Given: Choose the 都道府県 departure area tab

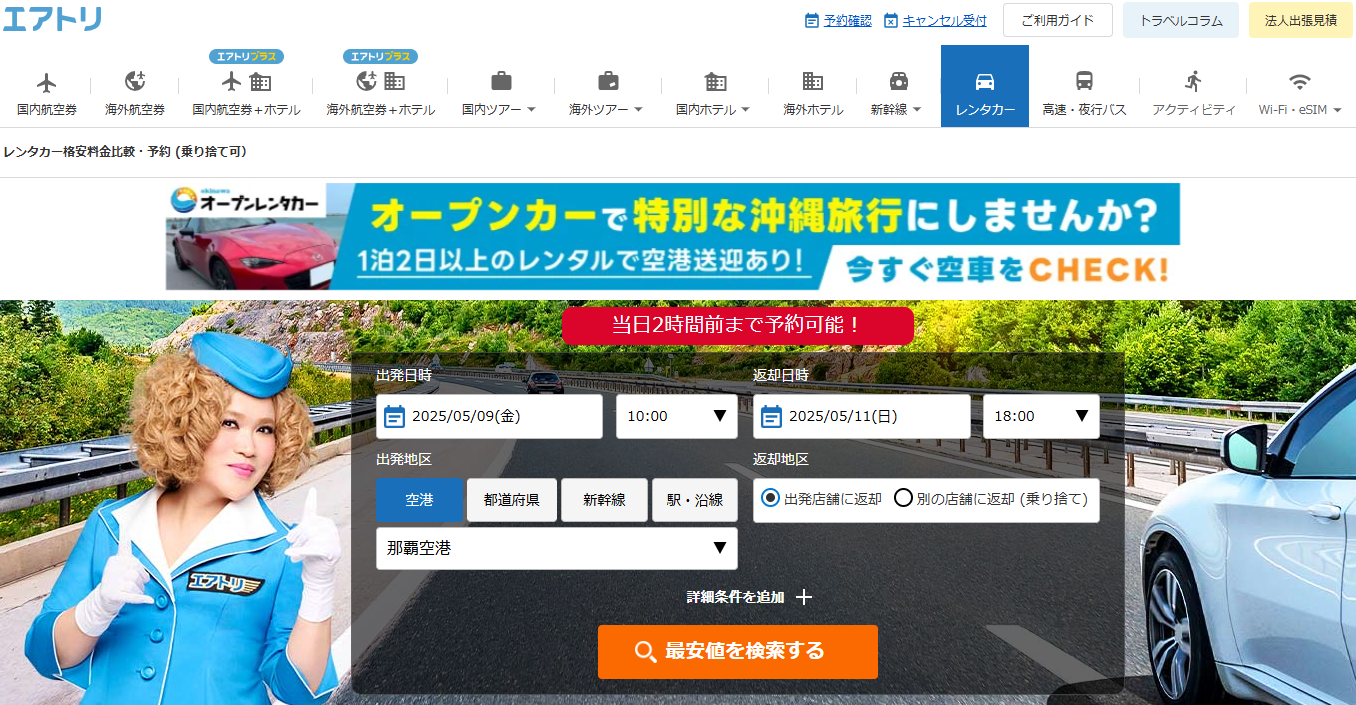Looking at the screenshot, I should [512, 500].
